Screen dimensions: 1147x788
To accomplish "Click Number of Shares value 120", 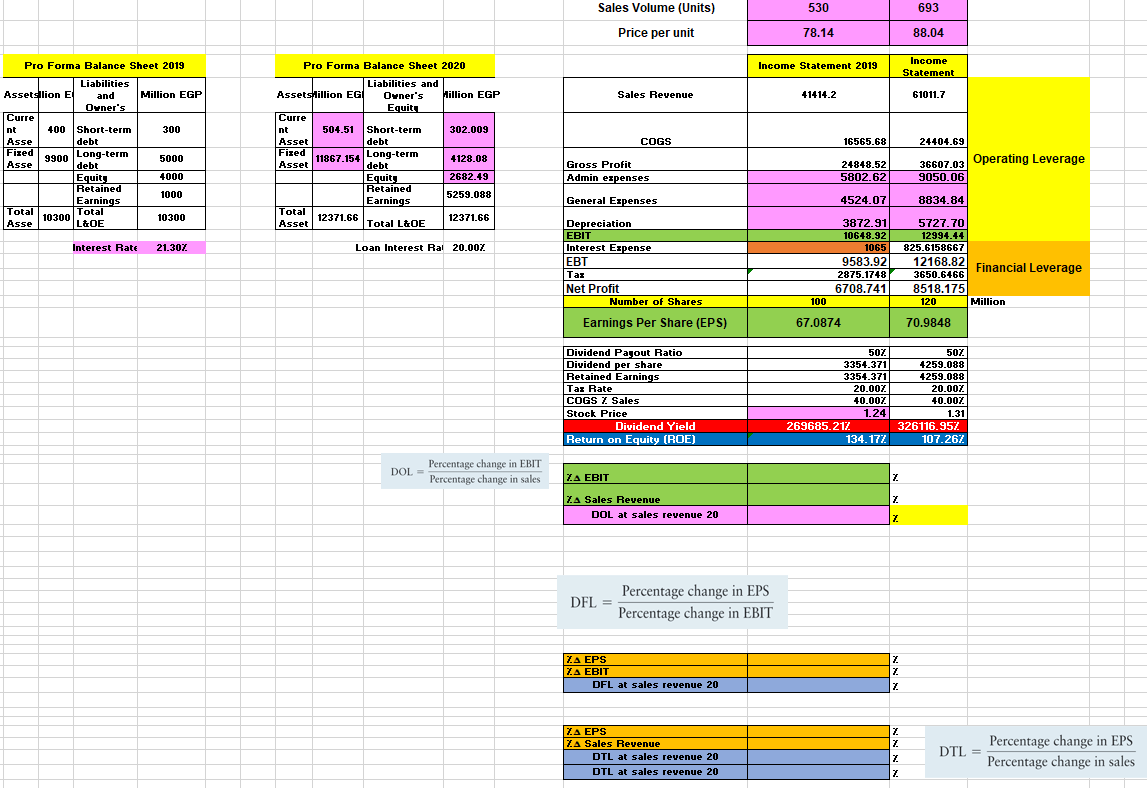I will pyautogui.click(x=928, y=301).
